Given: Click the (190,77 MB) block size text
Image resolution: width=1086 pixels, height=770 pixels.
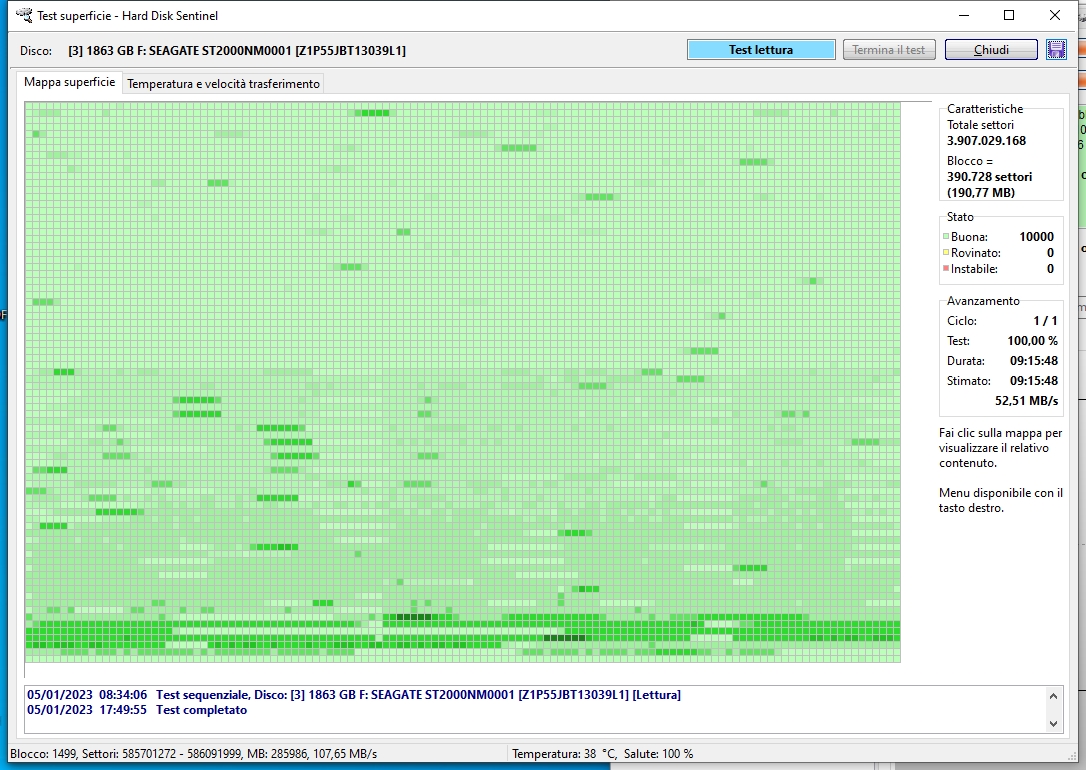Looking at the screenshot, I should tap(981, 192).
